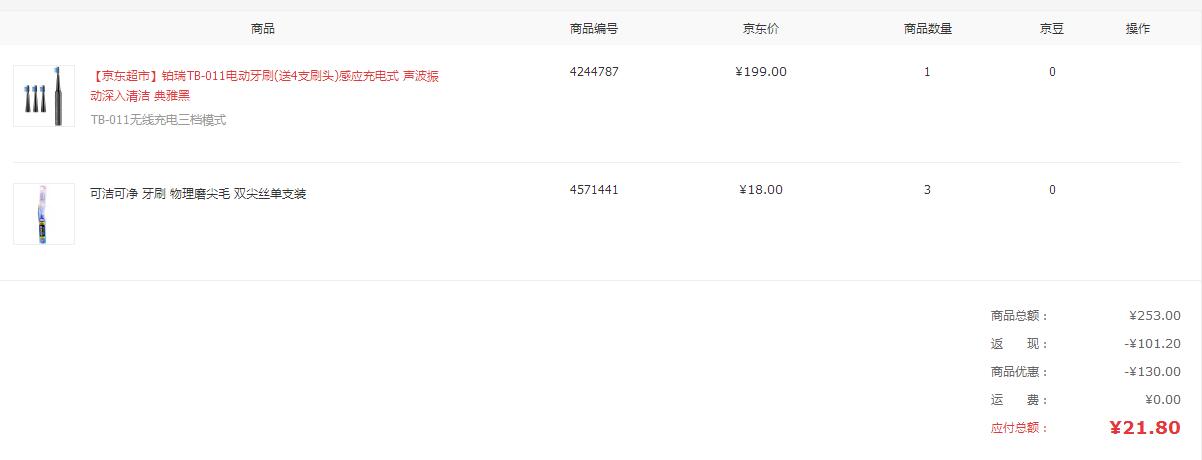
Task: Click the 操作 column header
Action: tap(1138, 29)
